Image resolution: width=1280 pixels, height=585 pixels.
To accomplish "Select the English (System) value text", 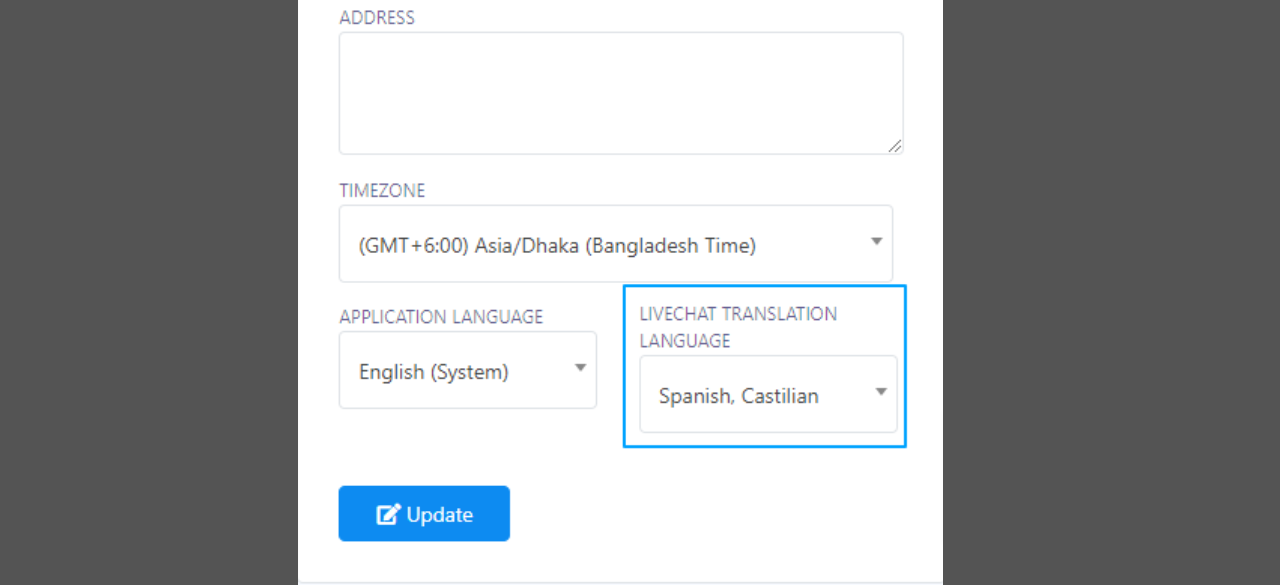I will pos(434,372).
